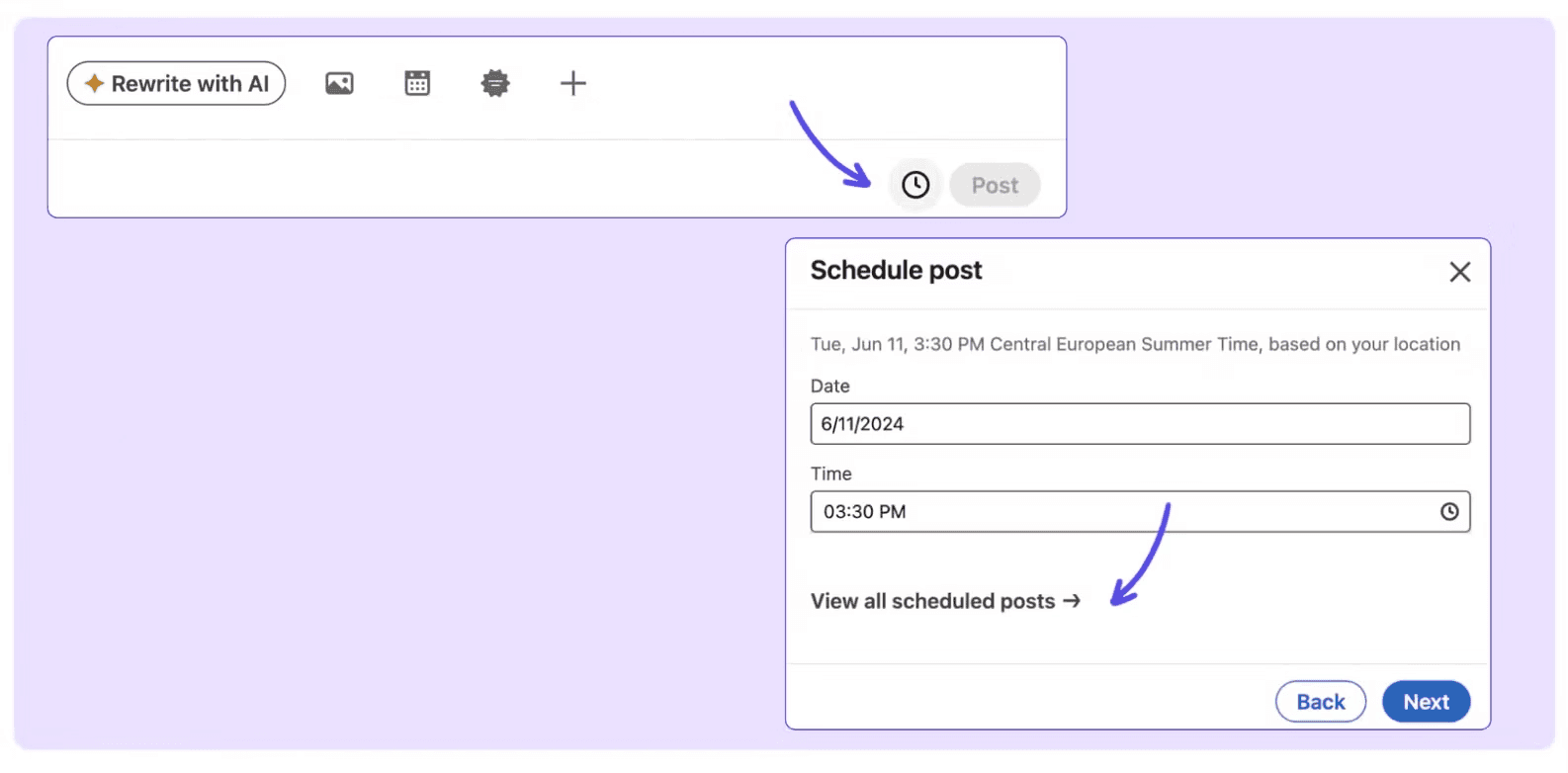Viewport: 1568px width, 773px height.
Task: Click the celebrate an occasion icon
Action: [495, 83]
